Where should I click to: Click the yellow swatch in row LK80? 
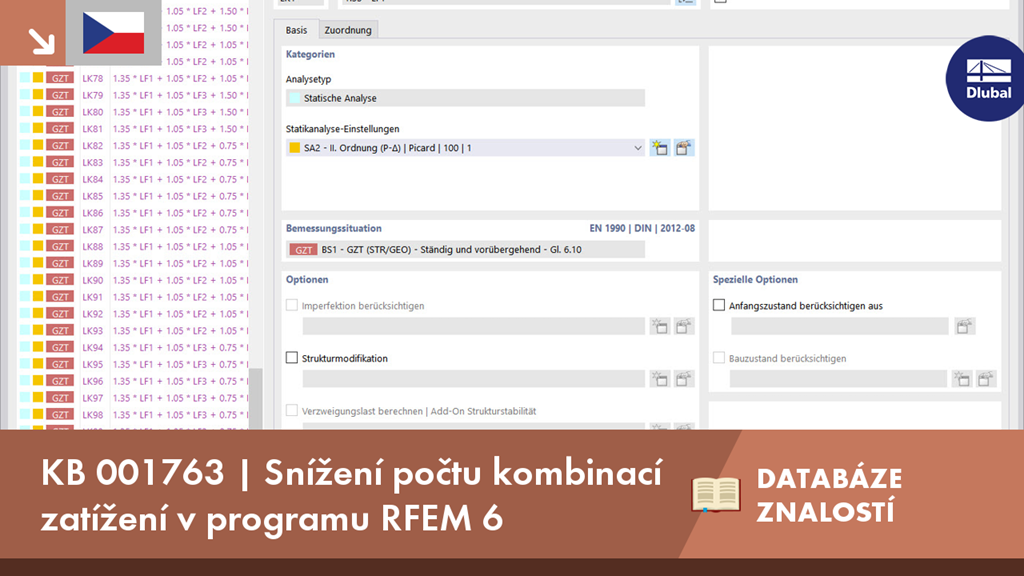point(39,112)
